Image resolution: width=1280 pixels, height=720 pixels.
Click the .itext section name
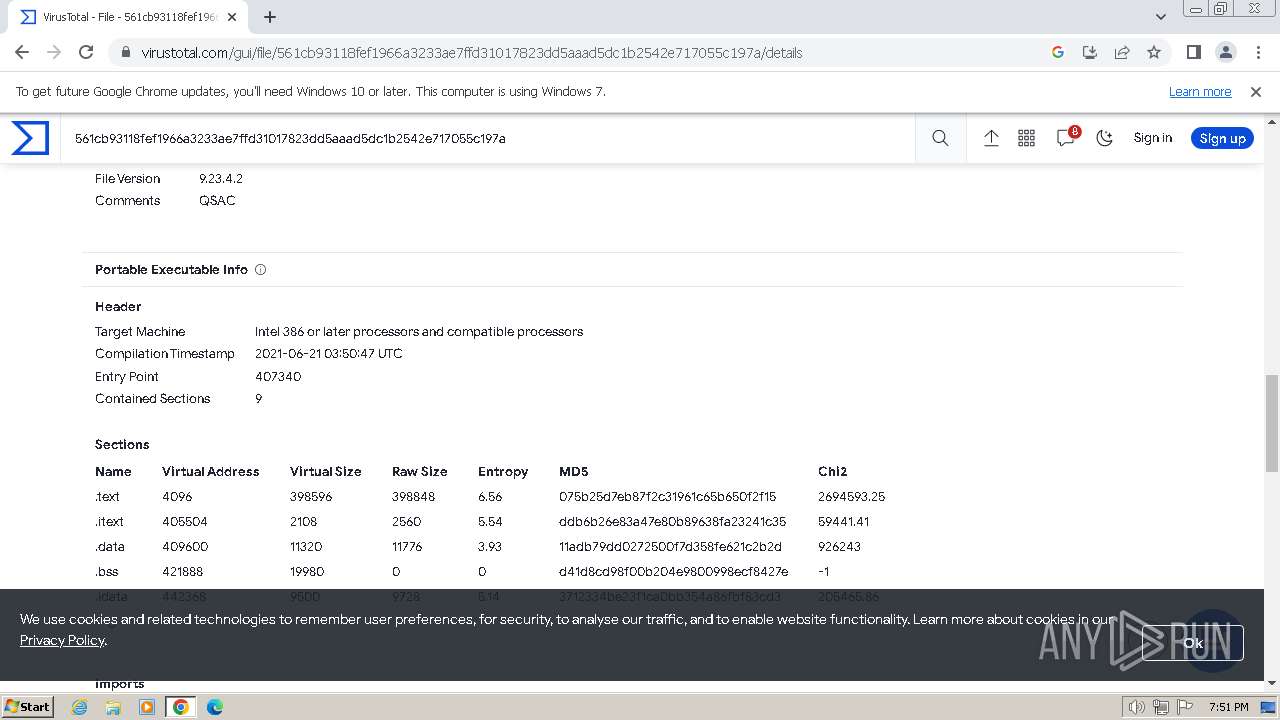(109, 522)
